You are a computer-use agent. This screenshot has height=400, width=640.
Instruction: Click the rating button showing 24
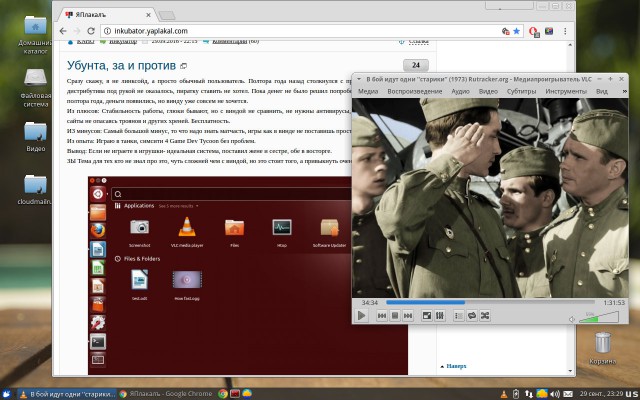(x=416, y=65)
